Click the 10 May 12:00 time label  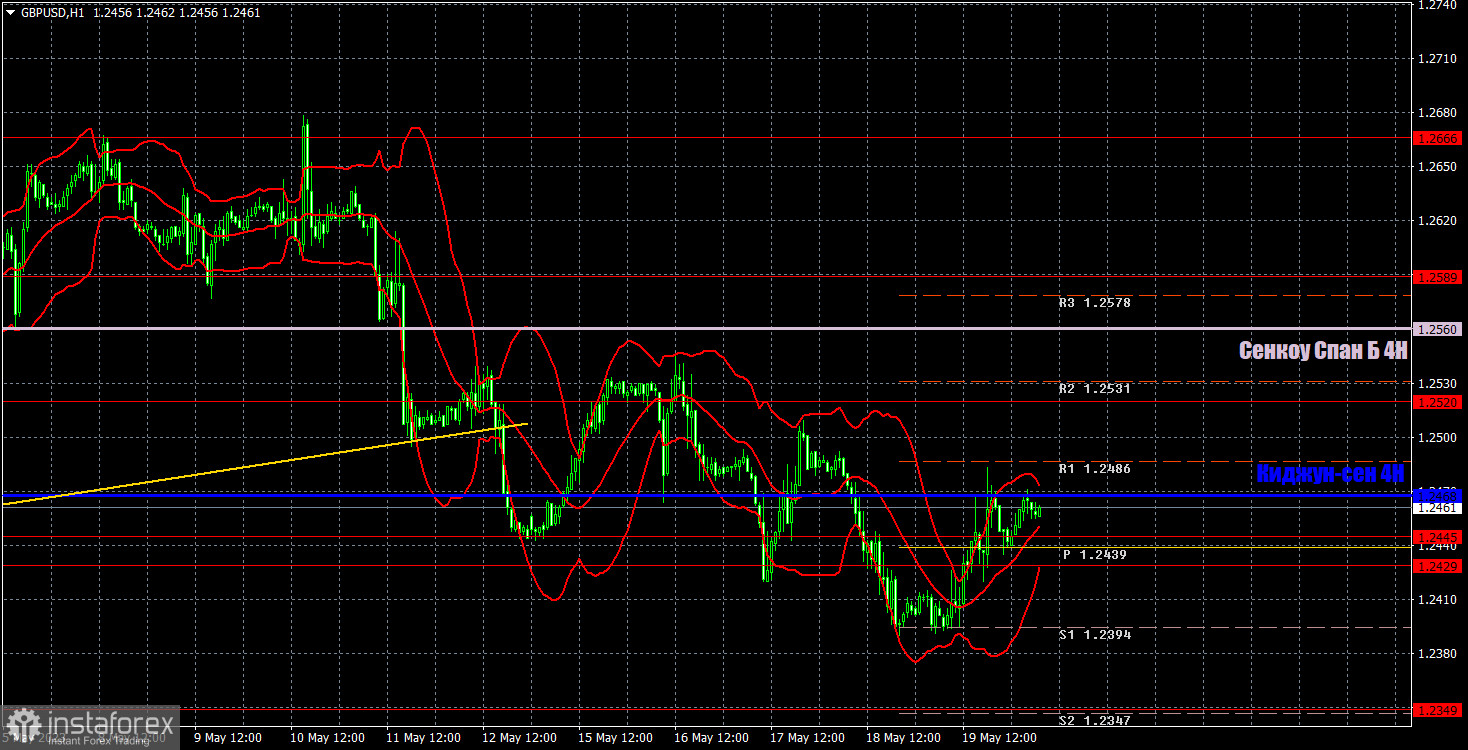click(327, 738)
